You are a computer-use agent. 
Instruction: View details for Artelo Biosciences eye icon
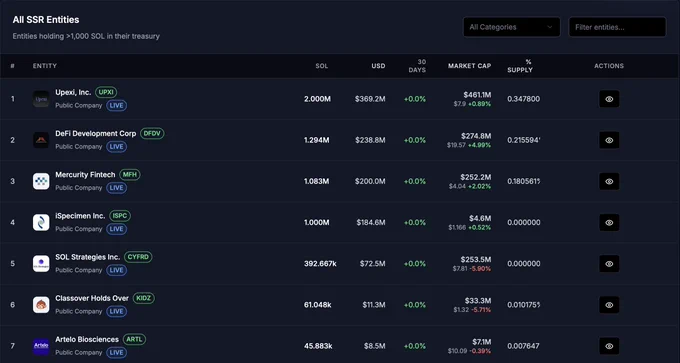point(609,346)
